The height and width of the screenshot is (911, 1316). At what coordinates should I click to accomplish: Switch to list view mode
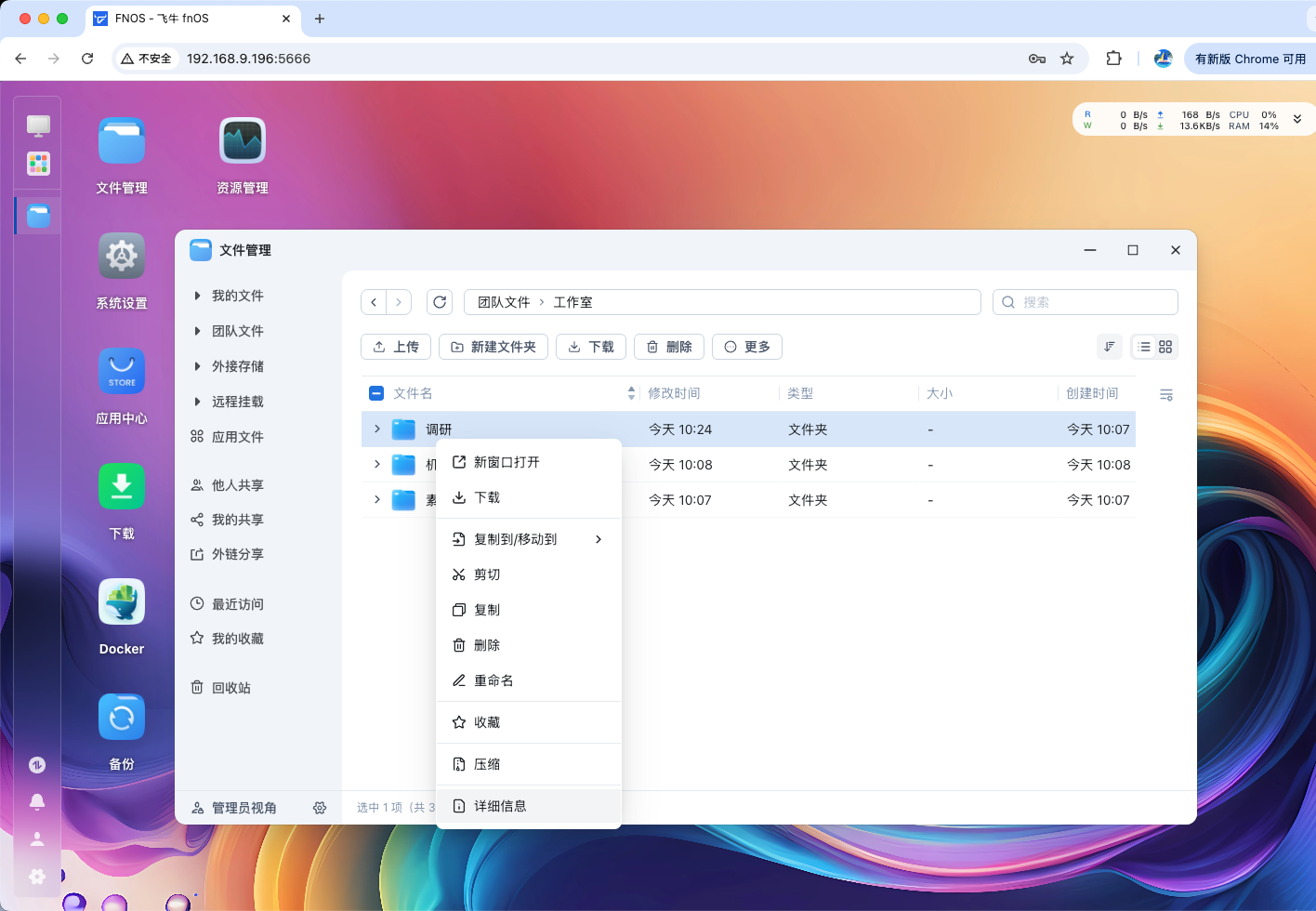point(1144,347)
